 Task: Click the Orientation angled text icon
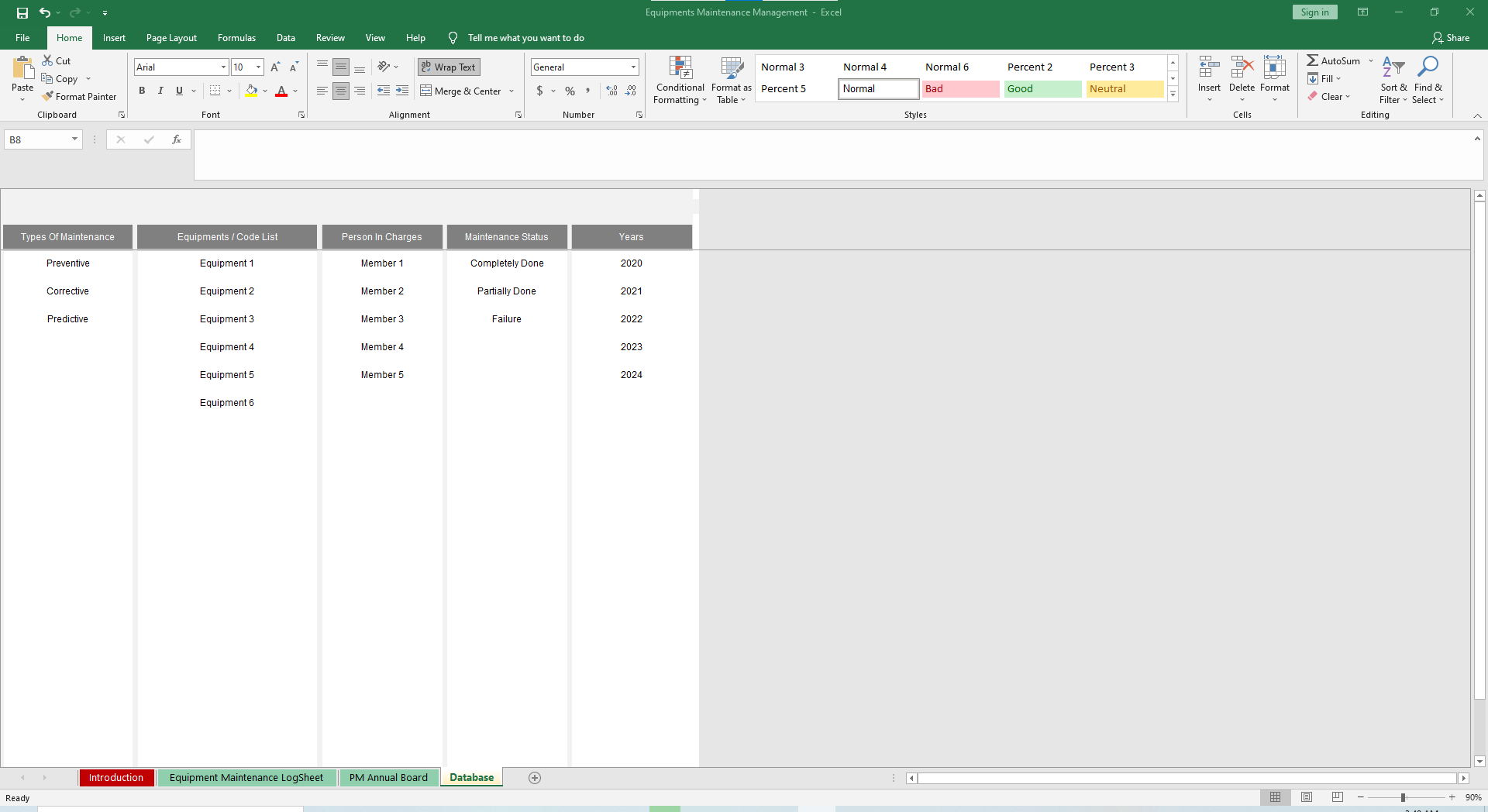click(x=384, y=67)
